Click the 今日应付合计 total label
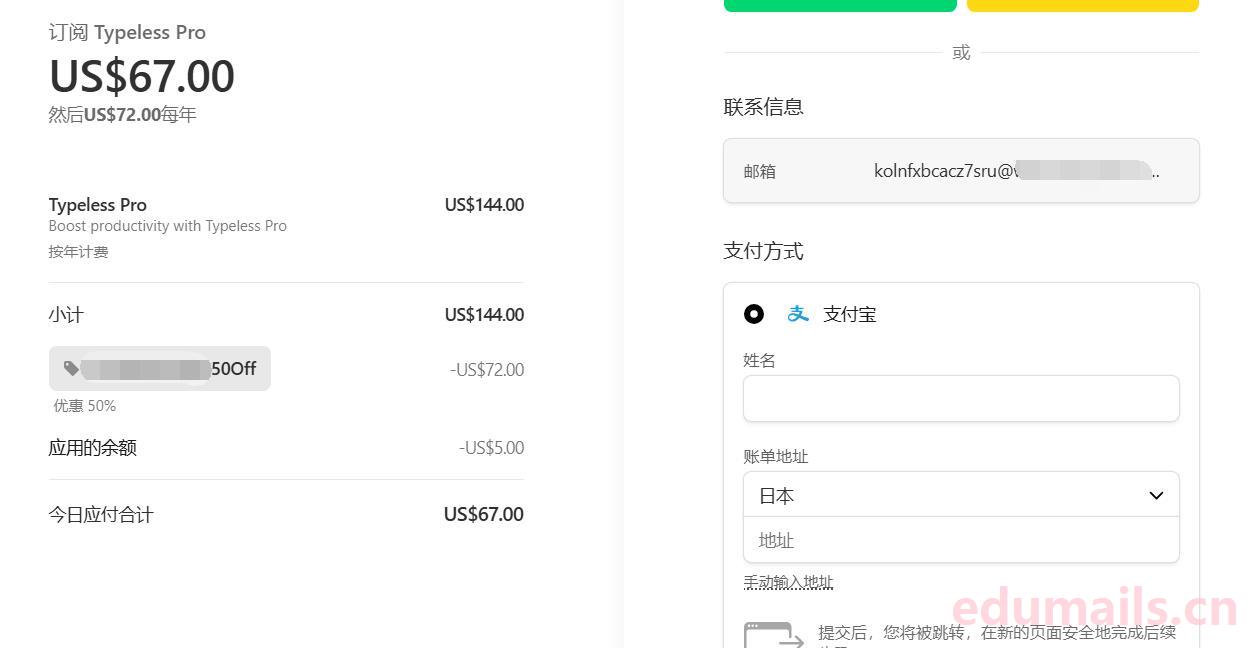The width and height of the screenshot is (1260, 648). tap(101, 515)
